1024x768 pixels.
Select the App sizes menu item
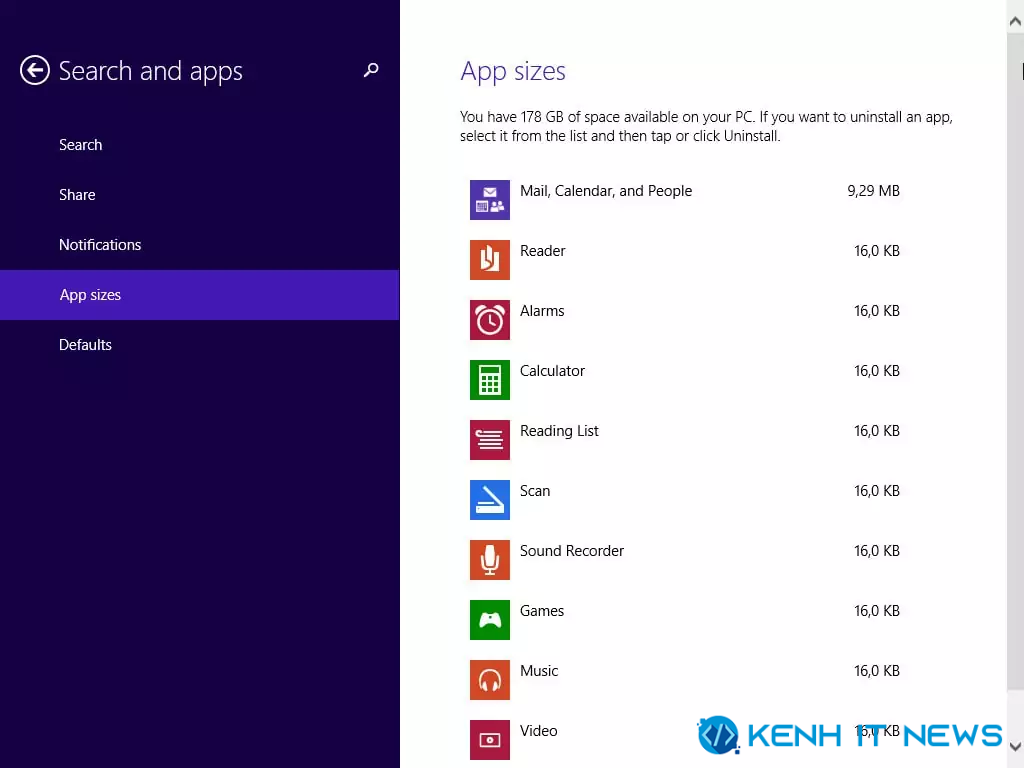(x=200, y=295)
